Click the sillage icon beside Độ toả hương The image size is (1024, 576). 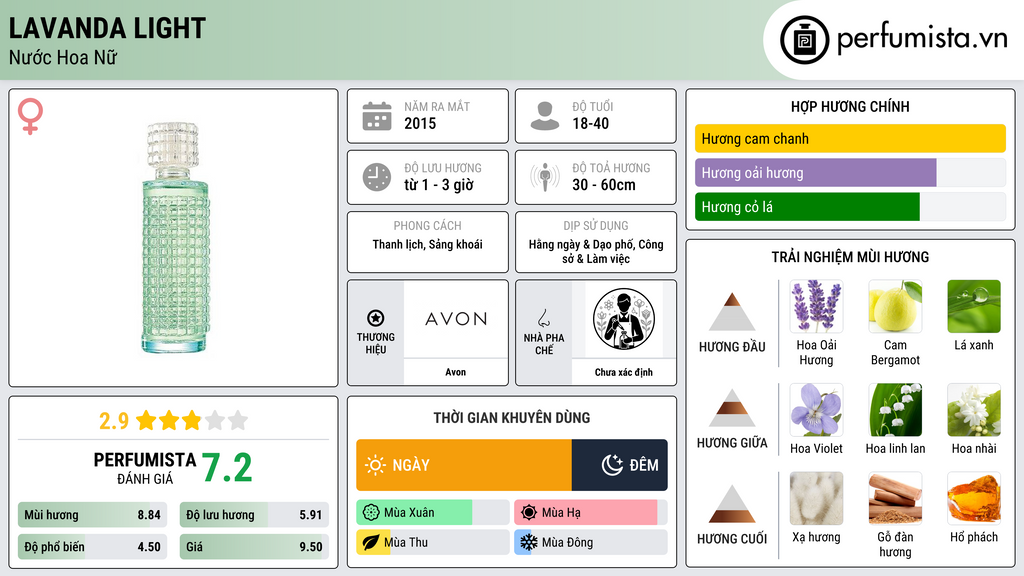[545, 177]
